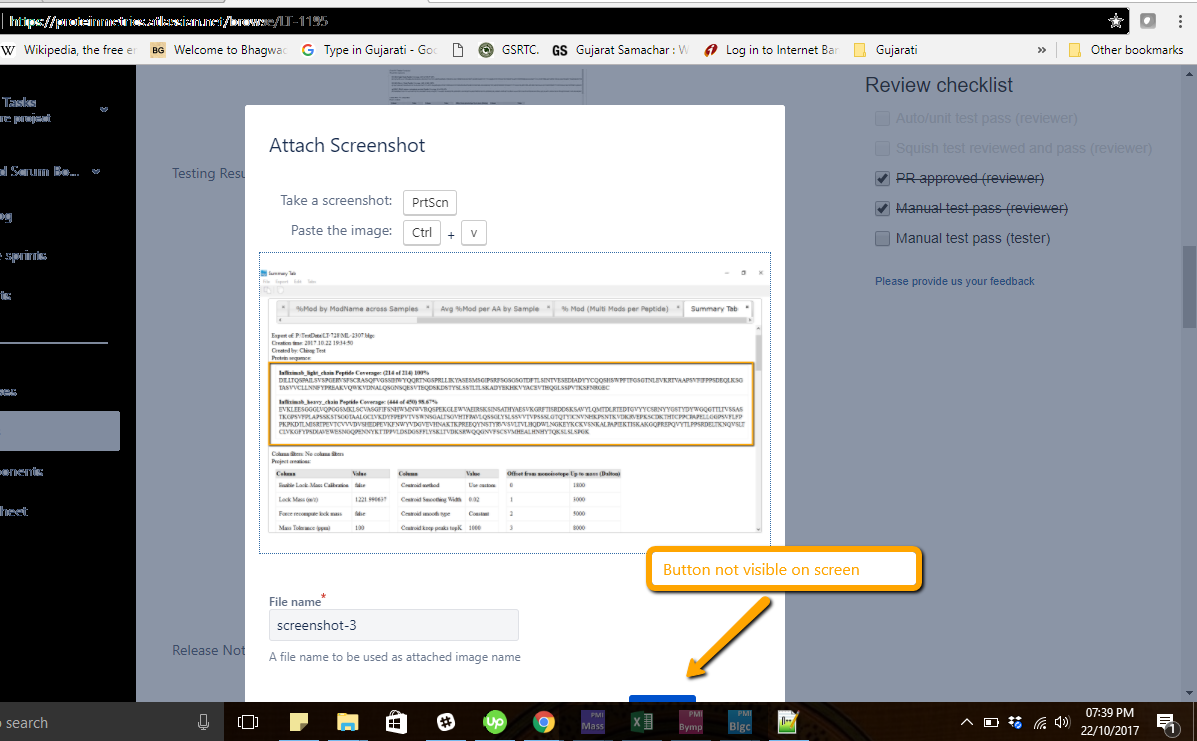
Task: Open the Other bookmarks folder
Action: point(1126,50)
